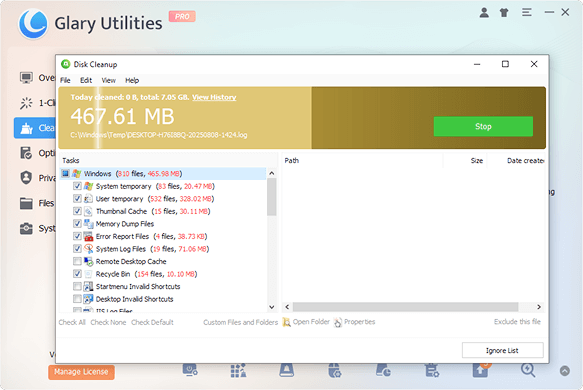Click file list scroll right arrow
This screenshot has height=390, width=583.
point(539,307)
